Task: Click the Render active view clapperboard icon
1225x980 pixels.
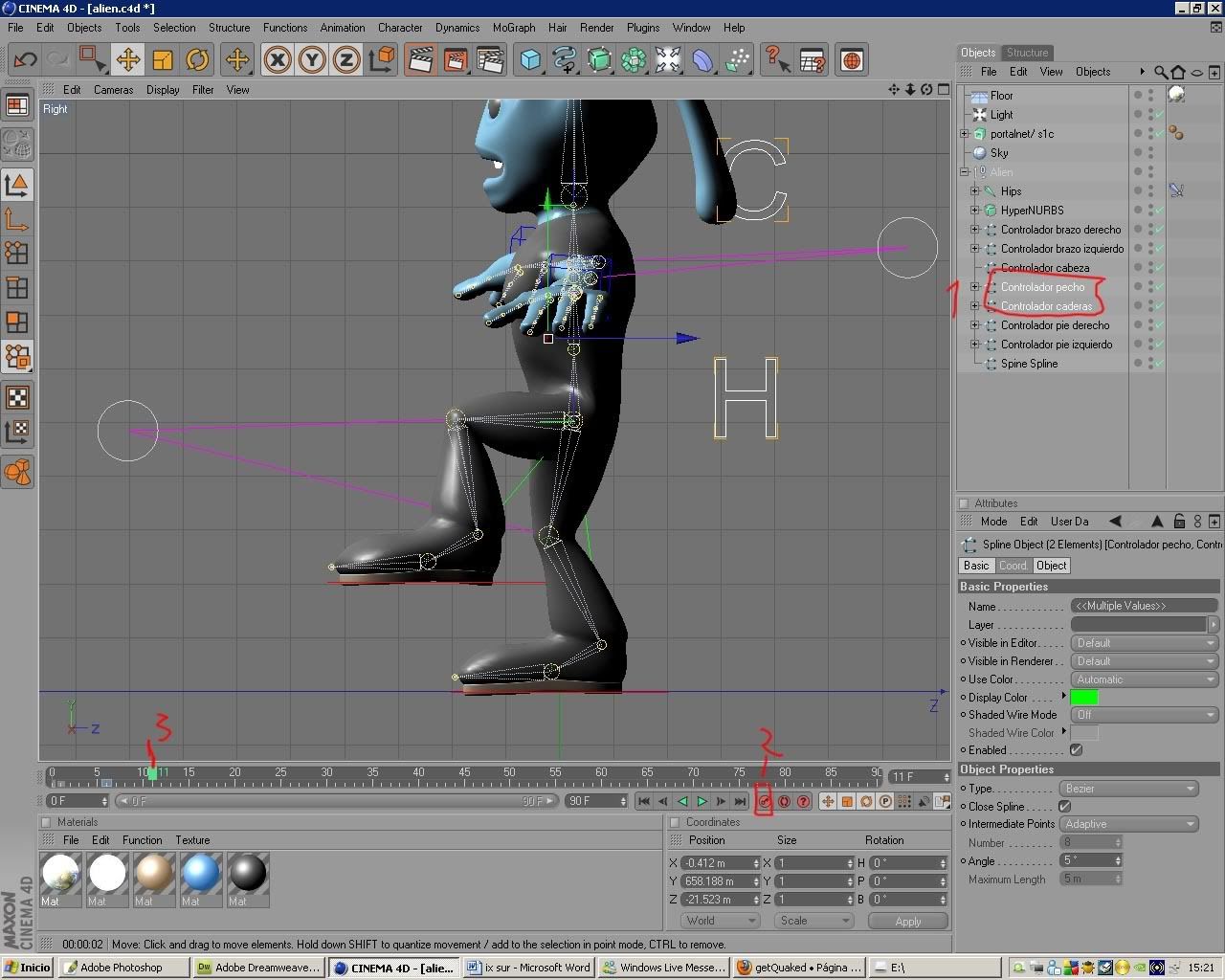Action: 420,60
